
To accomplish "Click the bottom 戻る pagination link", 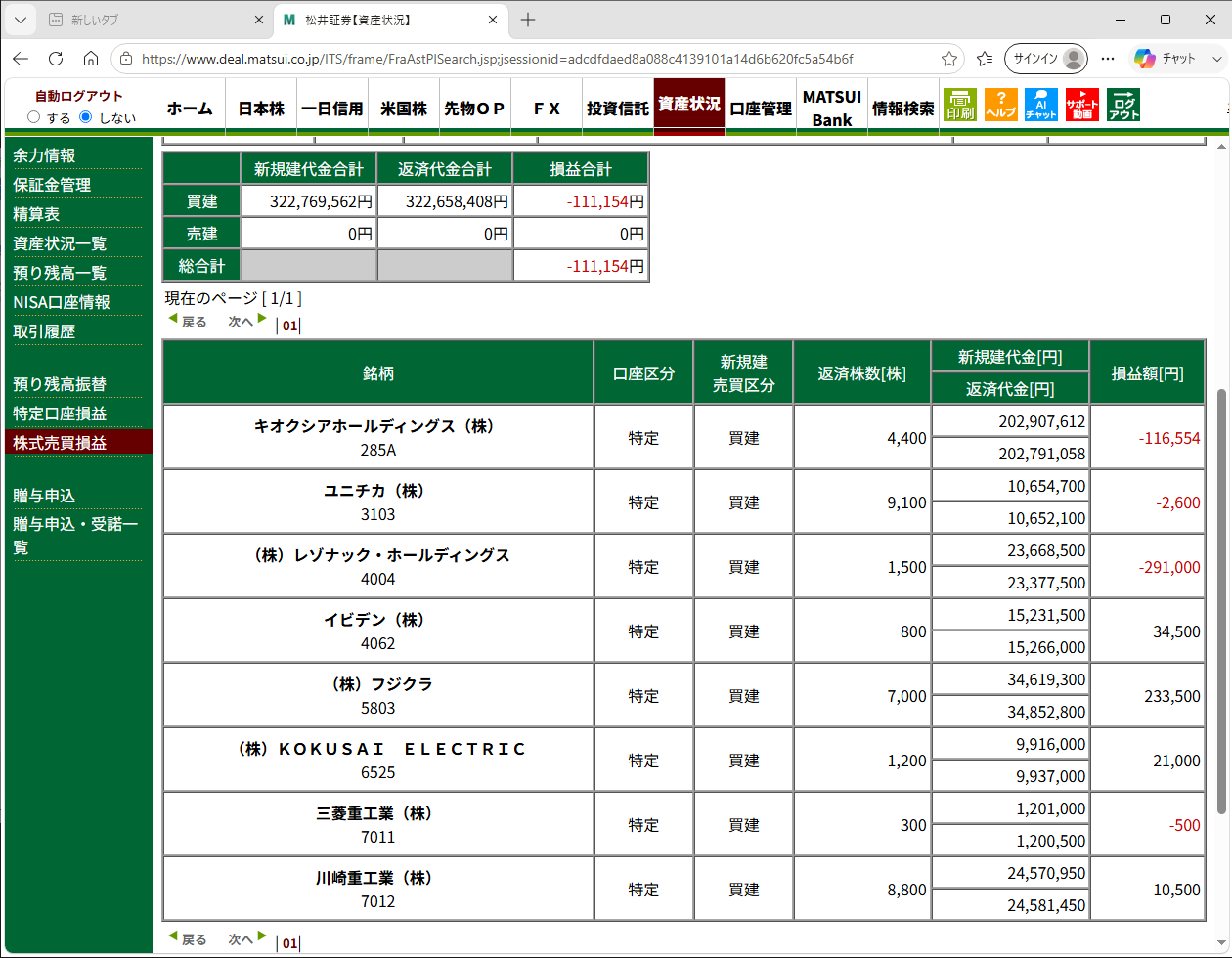I will 187,938.
